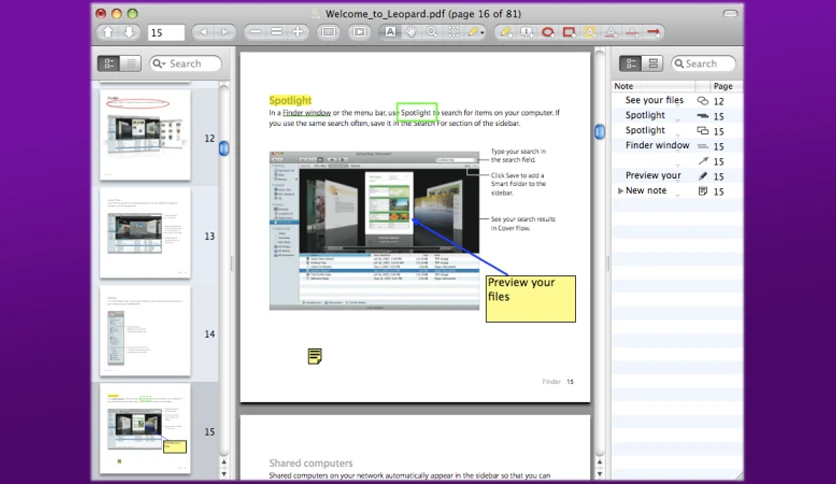Switch right pane to snapshots view
The image size is (836, 484).
[x=653, y=63]
